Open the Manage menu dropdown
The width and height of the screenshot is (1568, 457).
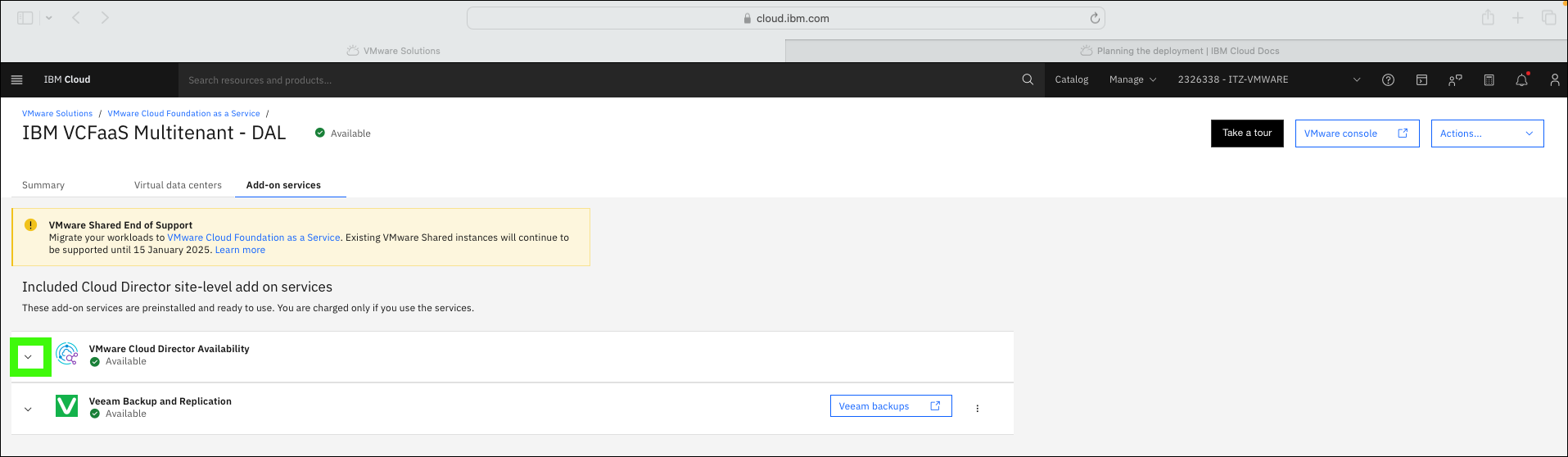click(1132, 79)
